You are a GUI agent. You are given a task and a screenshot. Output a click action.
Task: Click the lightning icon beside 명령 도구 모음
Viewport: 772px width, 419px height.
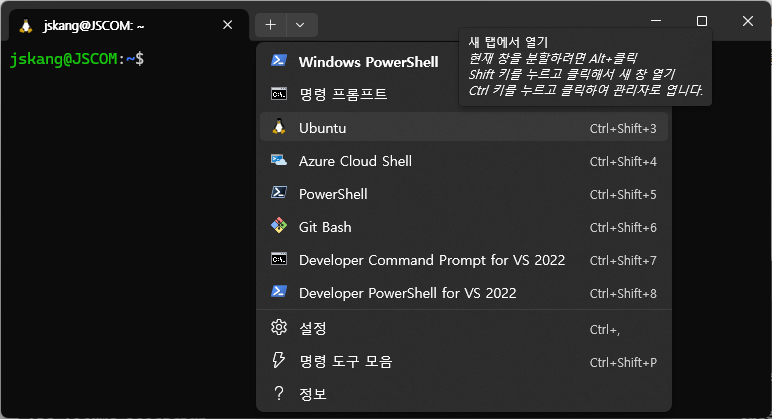pos(279,360)
